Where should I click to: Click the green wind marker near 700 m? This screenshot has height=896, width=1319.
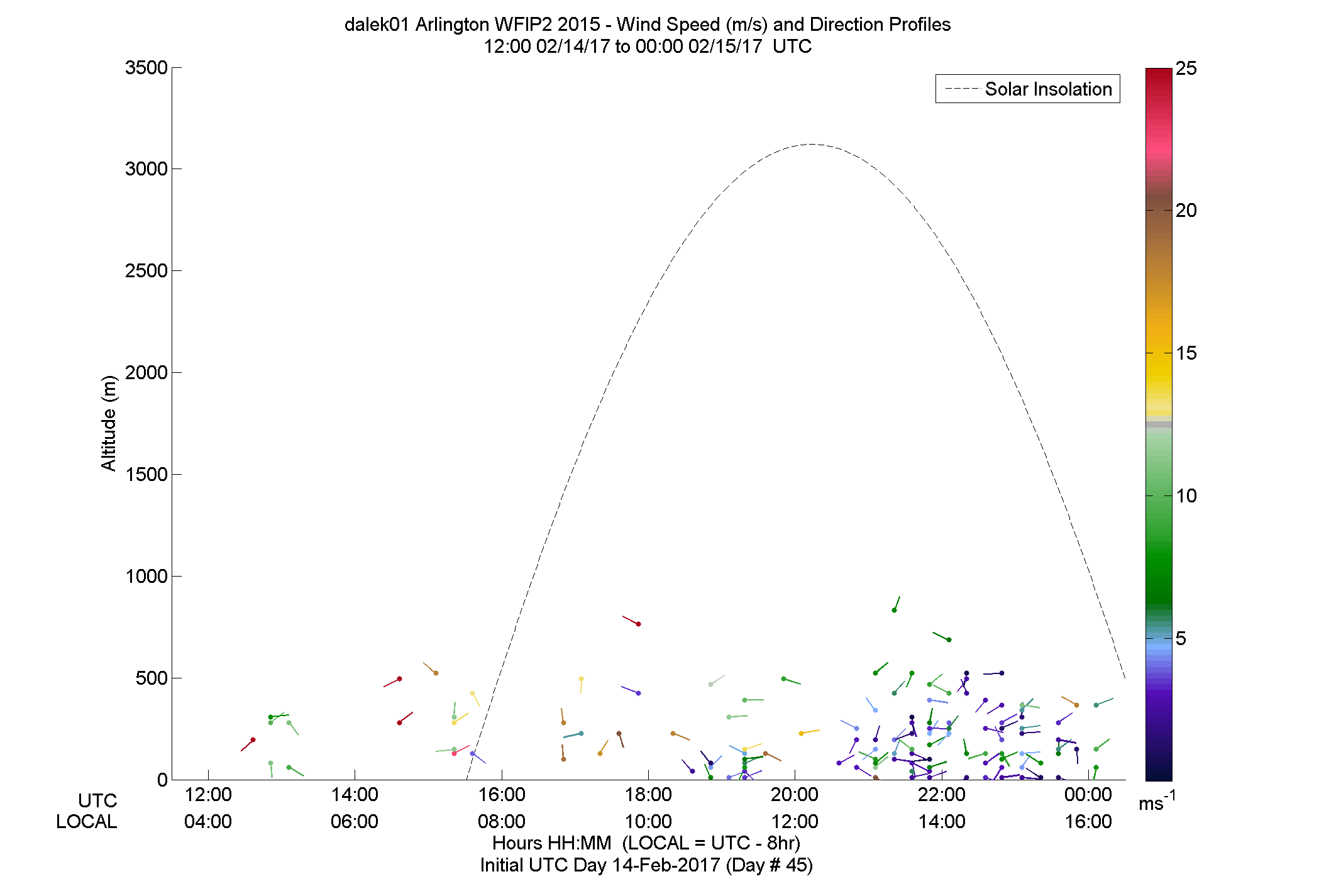949,639
